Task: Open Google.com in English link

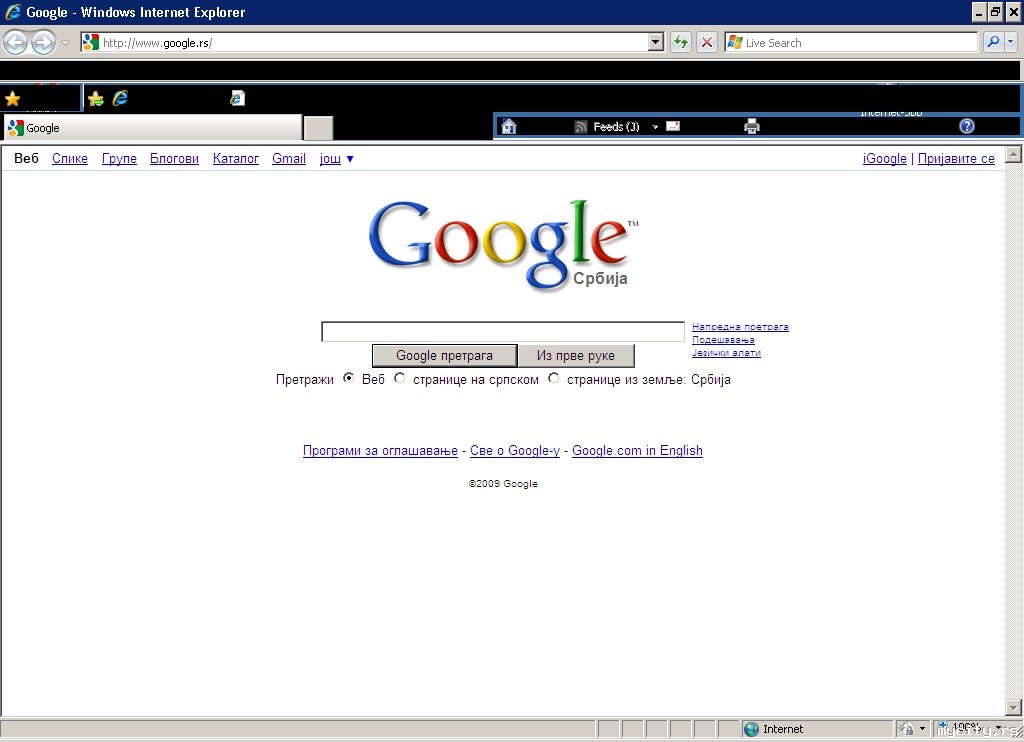Action: click(x=637, y=451)
